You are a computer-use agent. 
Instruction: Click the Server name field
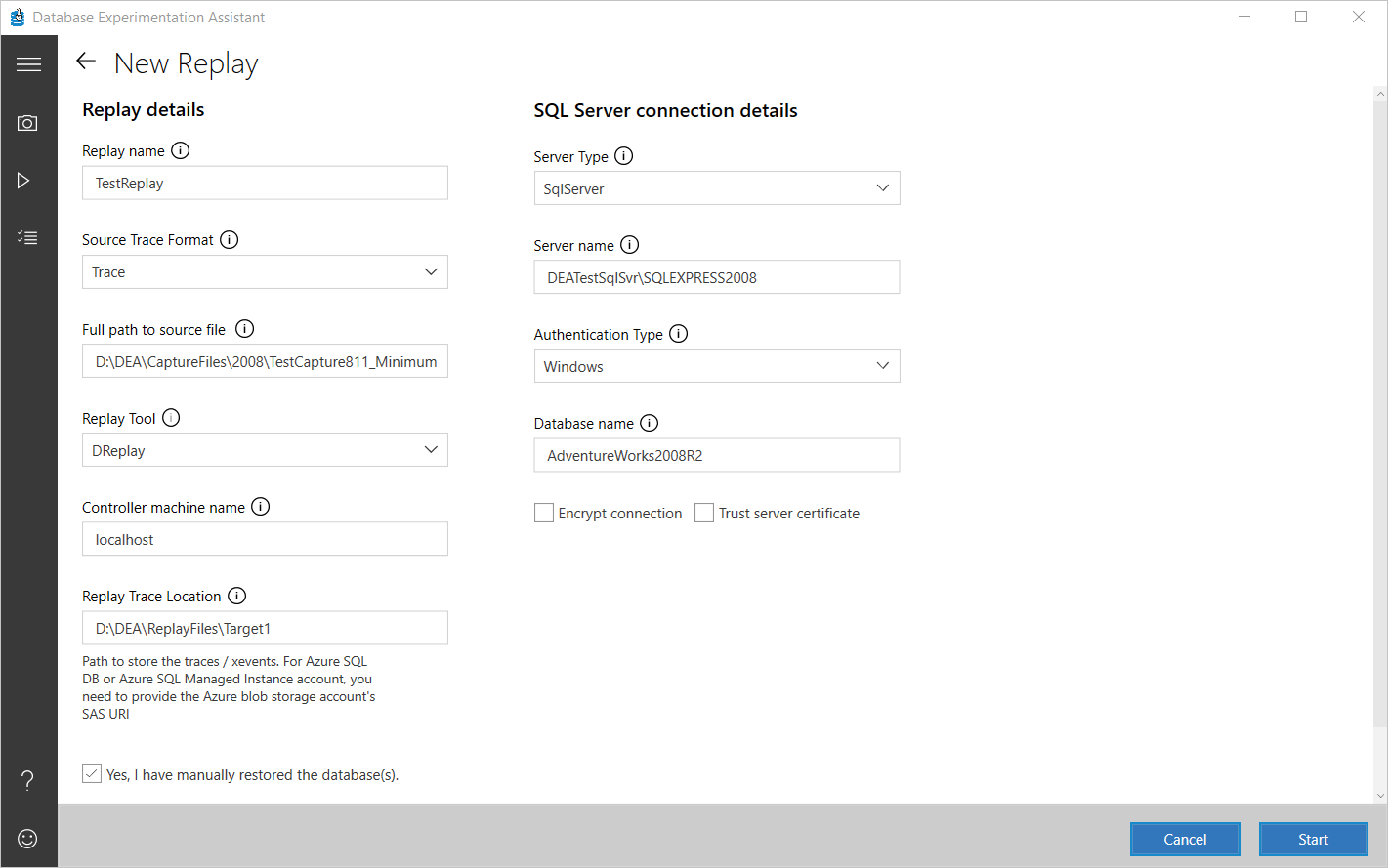717,277
